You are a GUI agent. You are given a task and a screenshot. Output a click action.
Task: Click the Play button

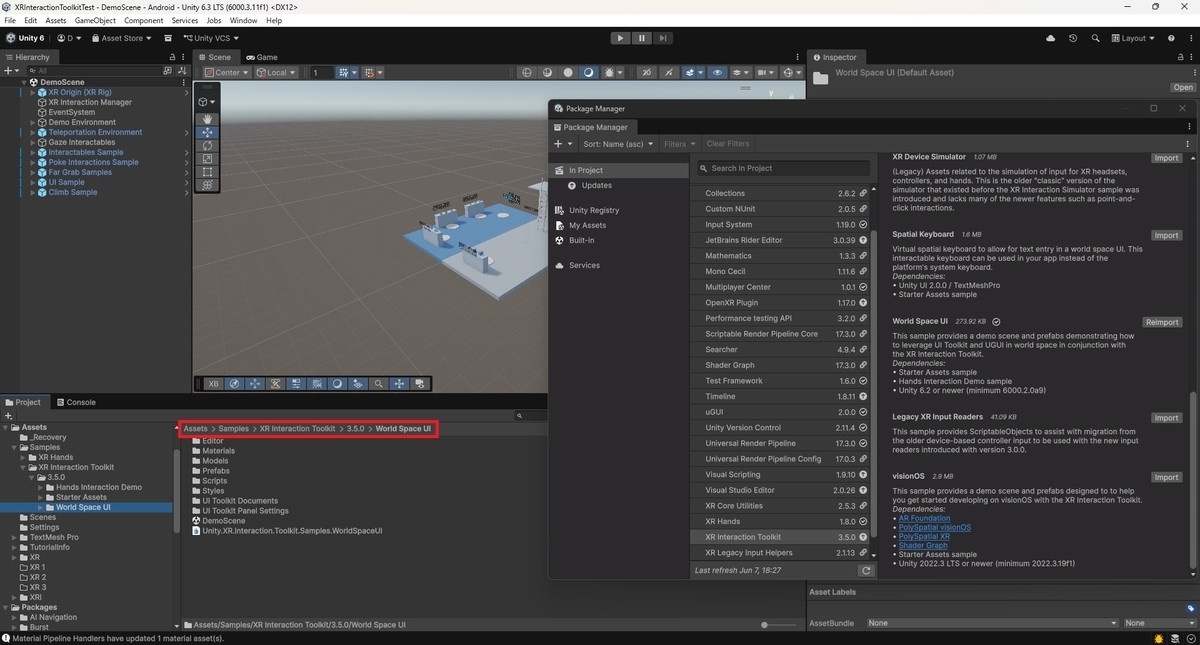click(620, 38)
